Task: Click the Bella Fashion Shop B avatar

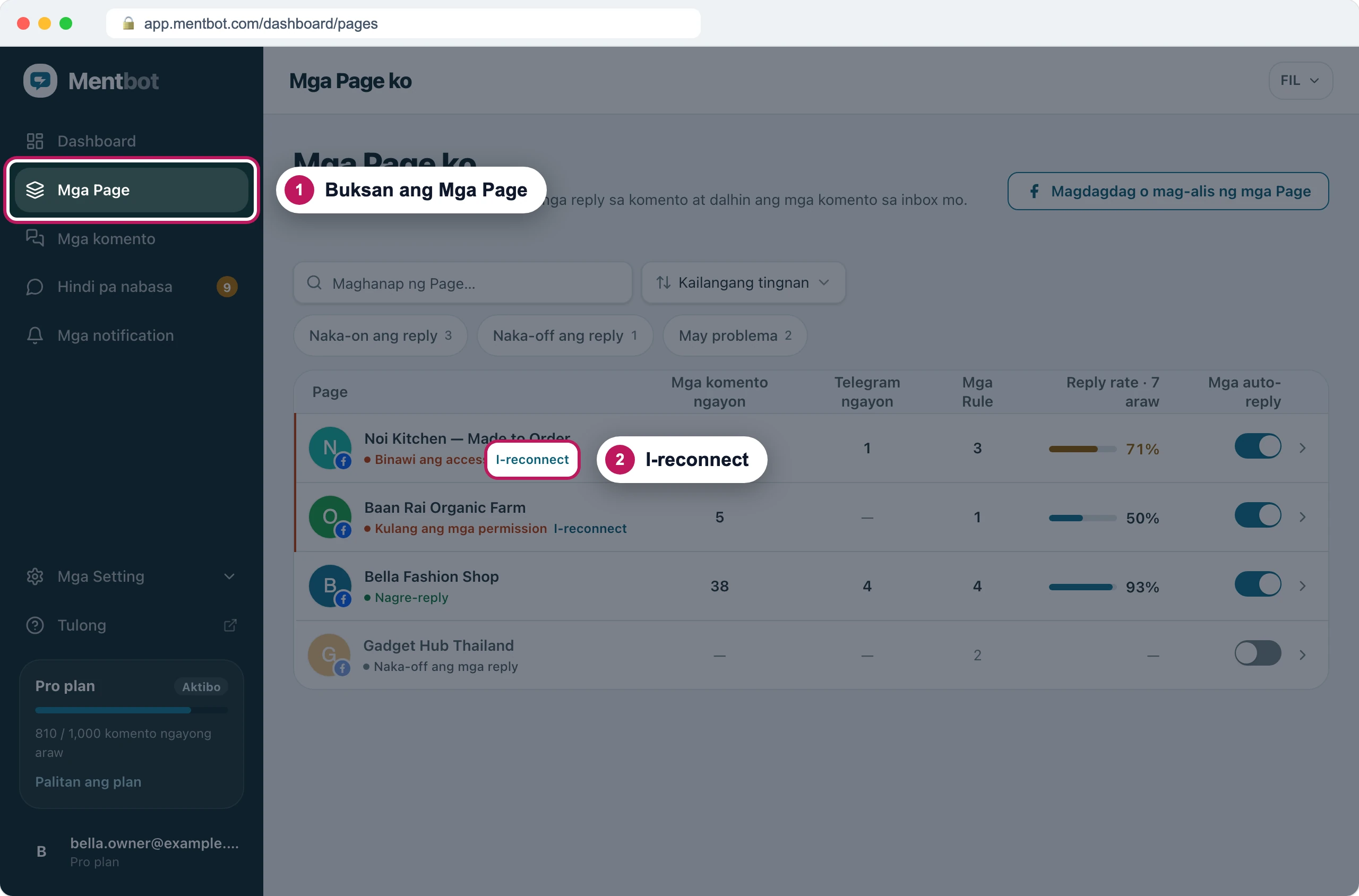Action: tap(330, 587)
